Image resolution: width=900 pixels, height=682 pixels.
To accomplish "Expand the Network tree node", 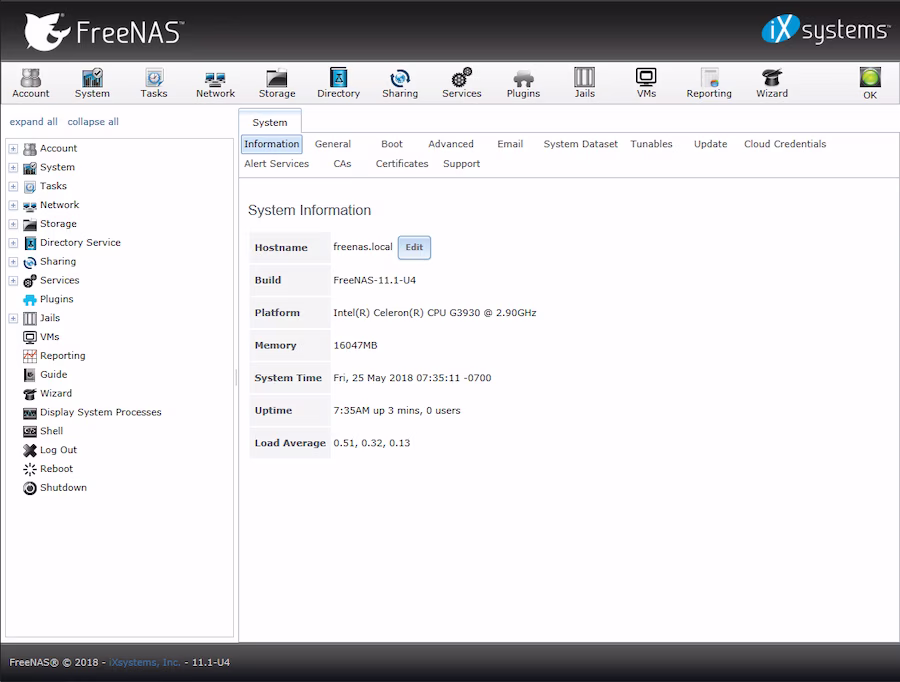I will [x=13, y=205].
